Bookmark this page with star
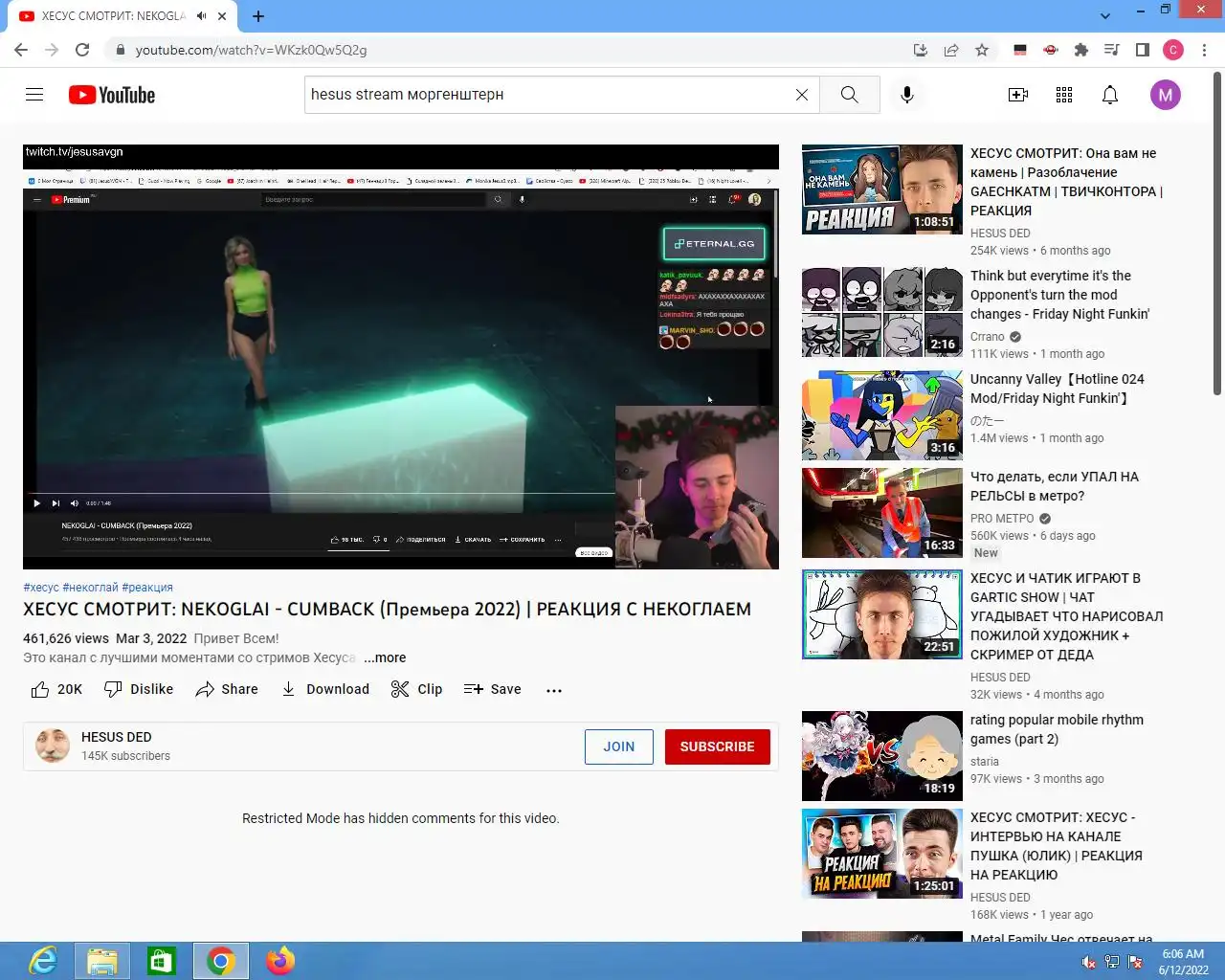The image size is (1225, 980). (x=982, y=50)
